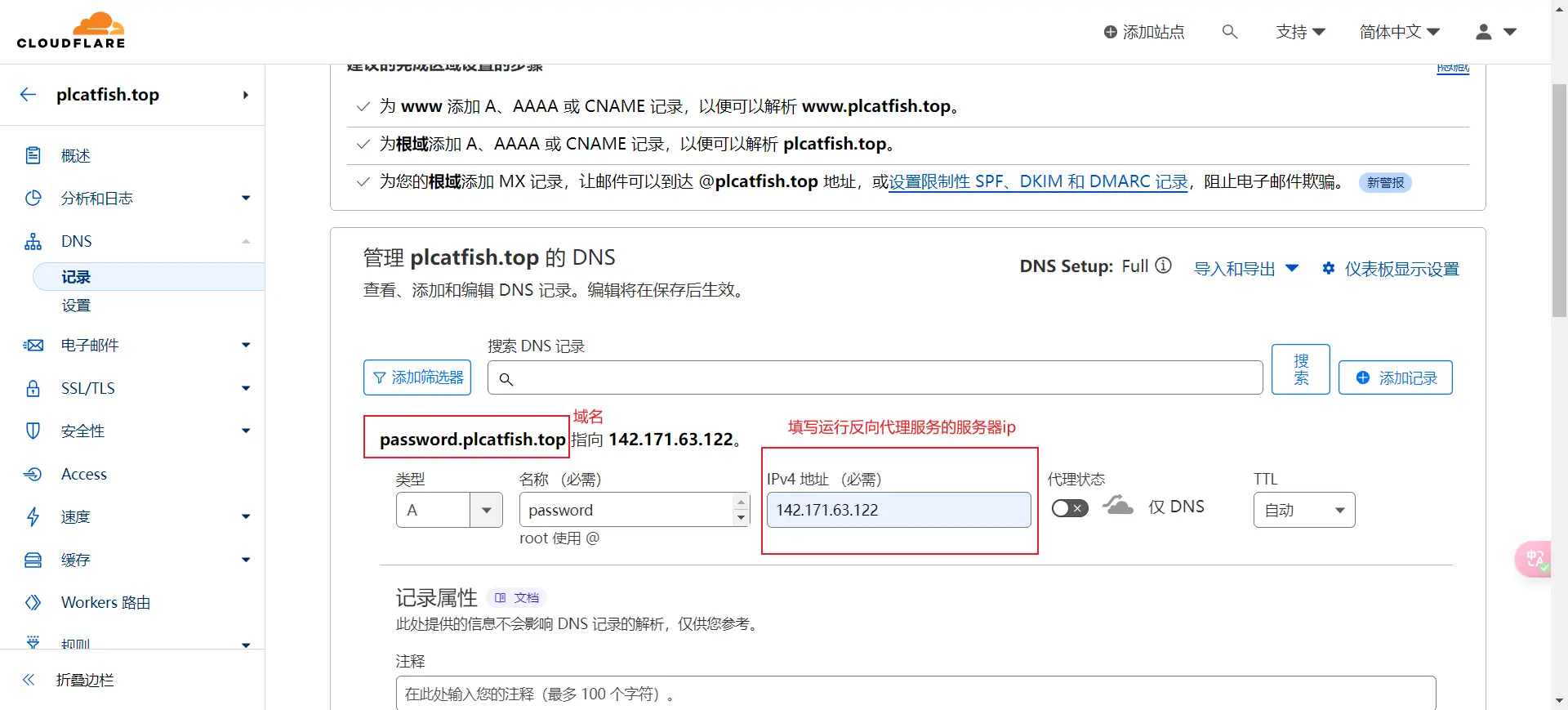Open the 概述 sidebar menu item
Viewport: 1568px width, 710px height.
(76, 155)
